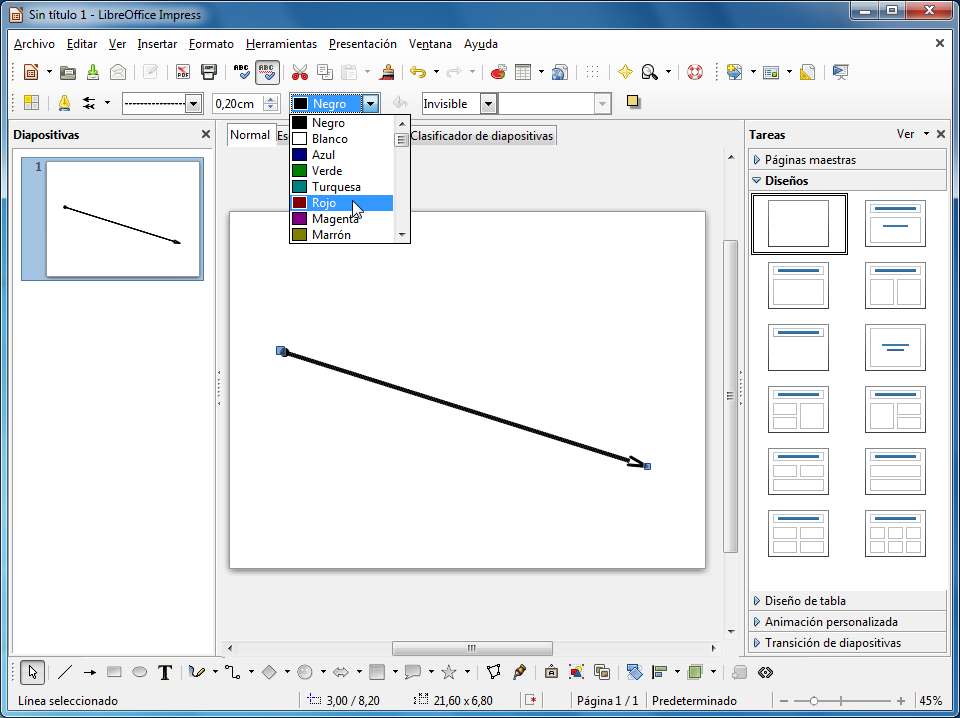Click the zoom slider handle

tap(814, 701)
